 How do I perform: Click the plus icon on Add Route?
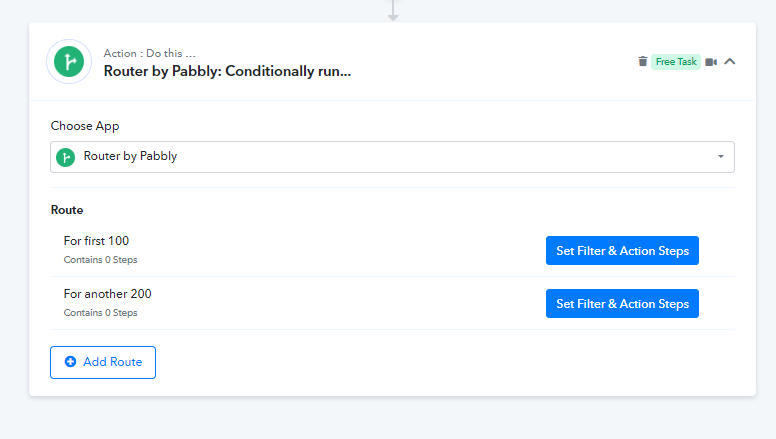click(70, 362)
